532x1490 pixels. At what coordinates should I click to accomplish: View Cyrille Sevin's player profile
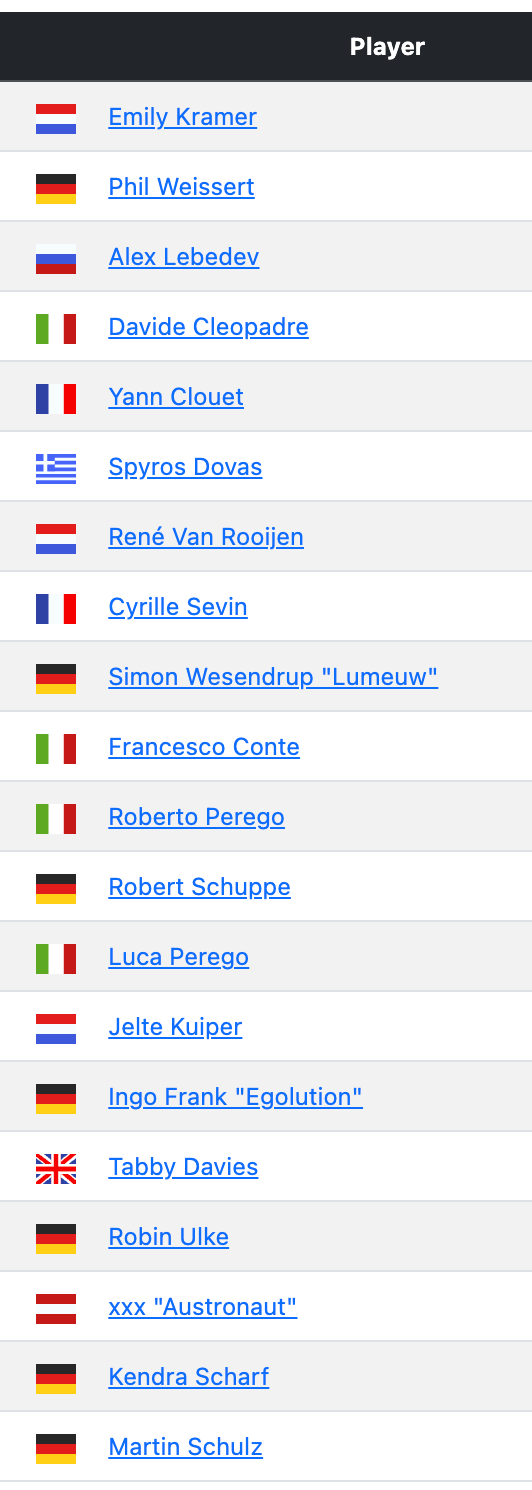click(x=178, y=607)
